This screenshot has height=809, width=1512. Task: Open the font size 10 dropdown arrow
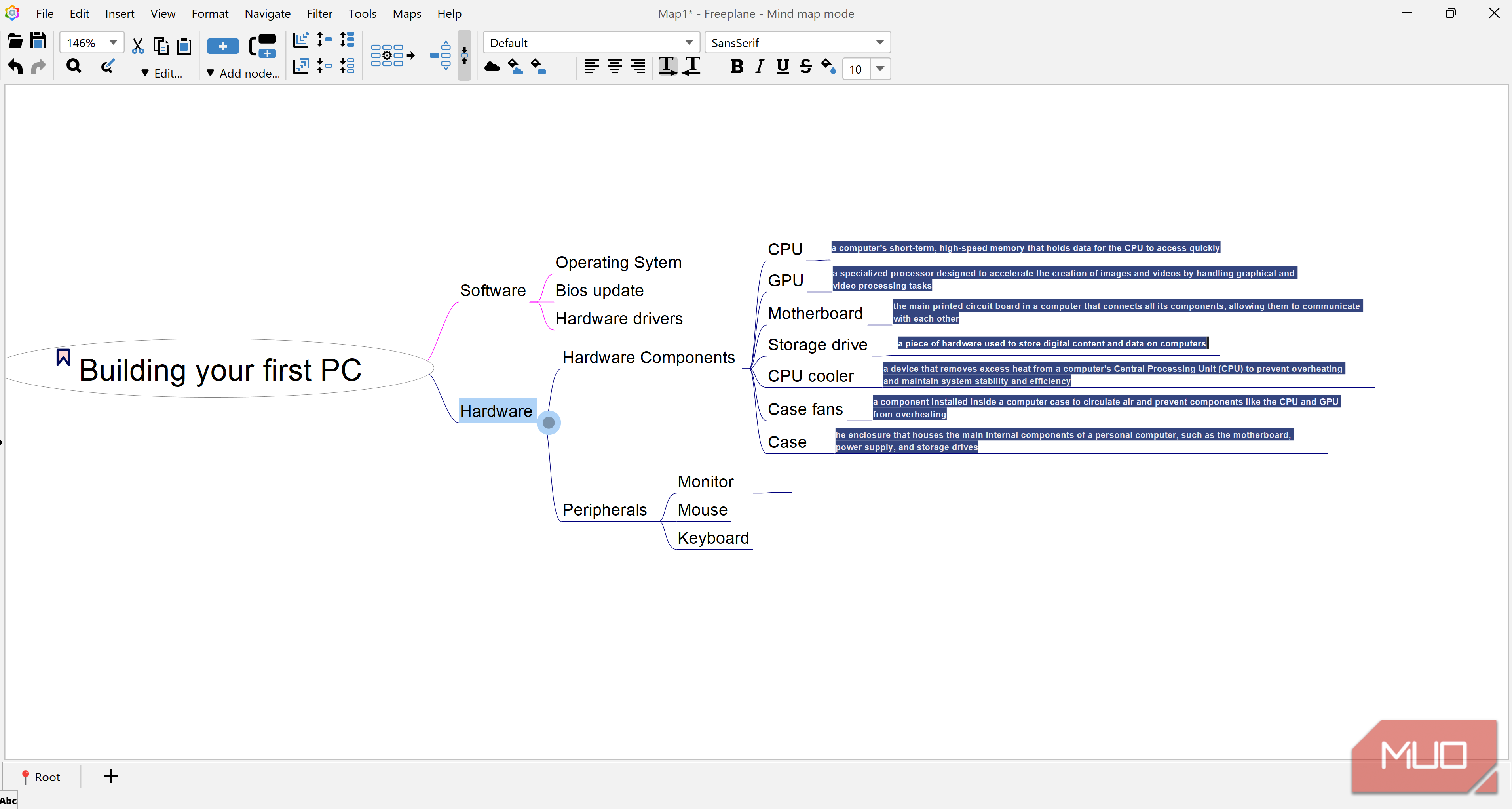(x=880, y=69)
